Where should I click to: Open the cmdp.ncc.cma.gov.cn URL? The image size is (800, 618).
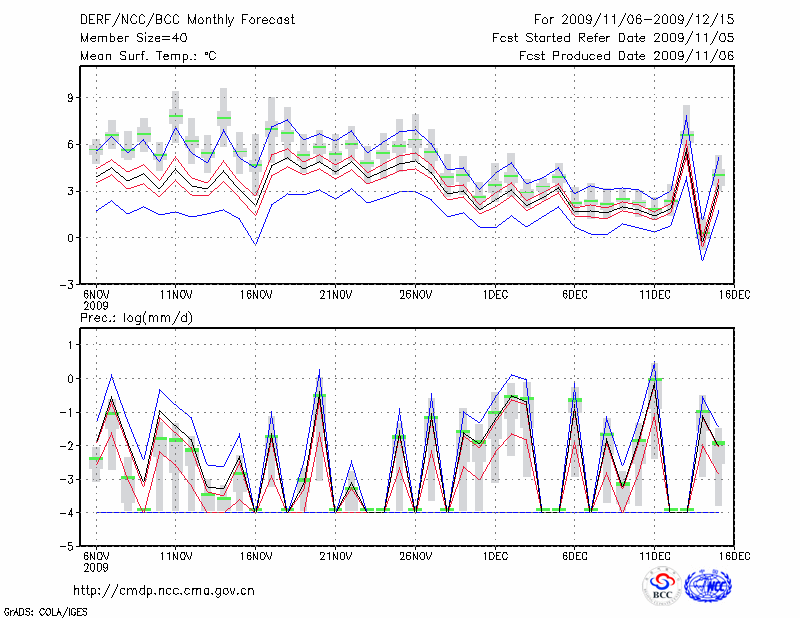pos(164,590)
